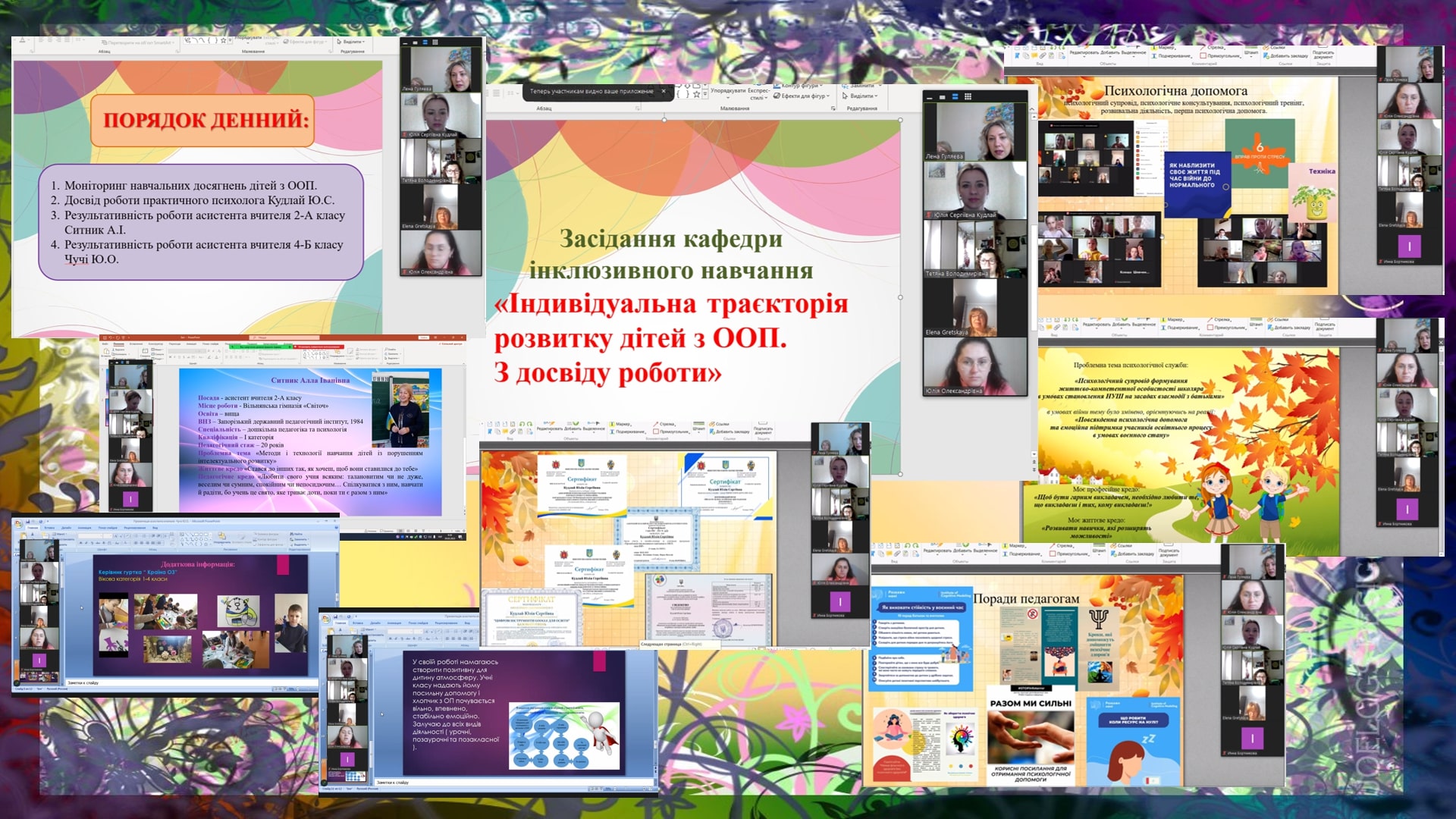Select Маркер tool in the certificates window
Viewport: 1456px width, 819px height.
tap(620, 424)
